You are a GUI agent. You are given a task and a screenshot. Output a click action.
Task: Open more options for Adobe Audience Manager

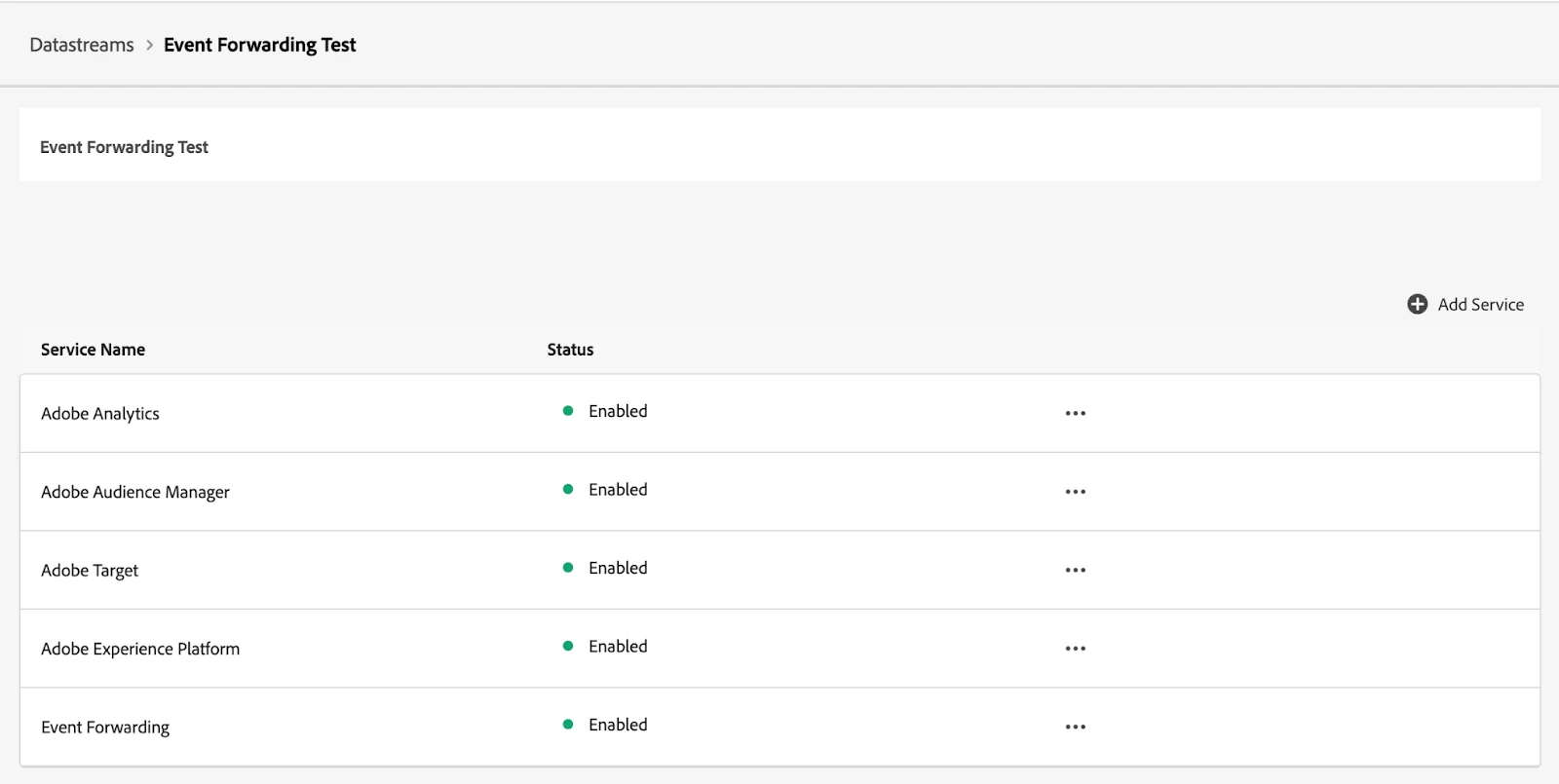(x=1075, y=492)
